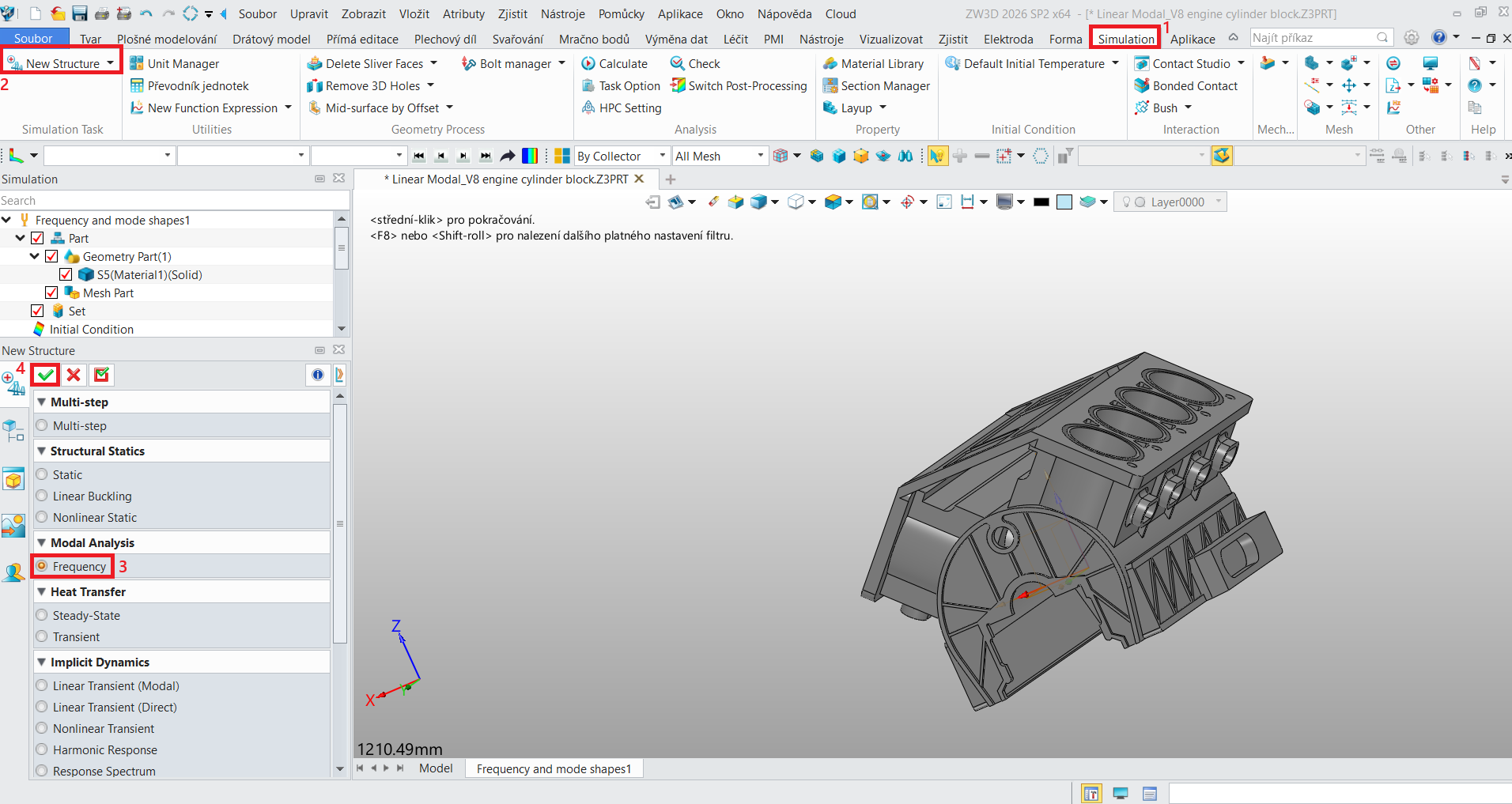Open Section Manager
The width and height of the screenshot is (1512, 804).
(876, 85)
